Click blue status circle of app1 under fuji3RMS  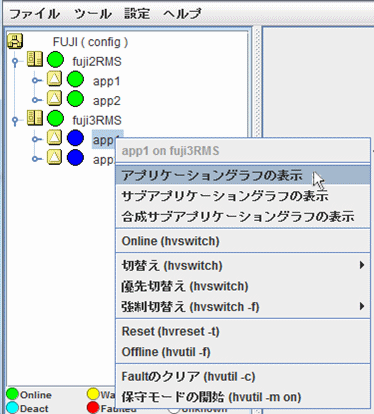[x=75, y=138]
